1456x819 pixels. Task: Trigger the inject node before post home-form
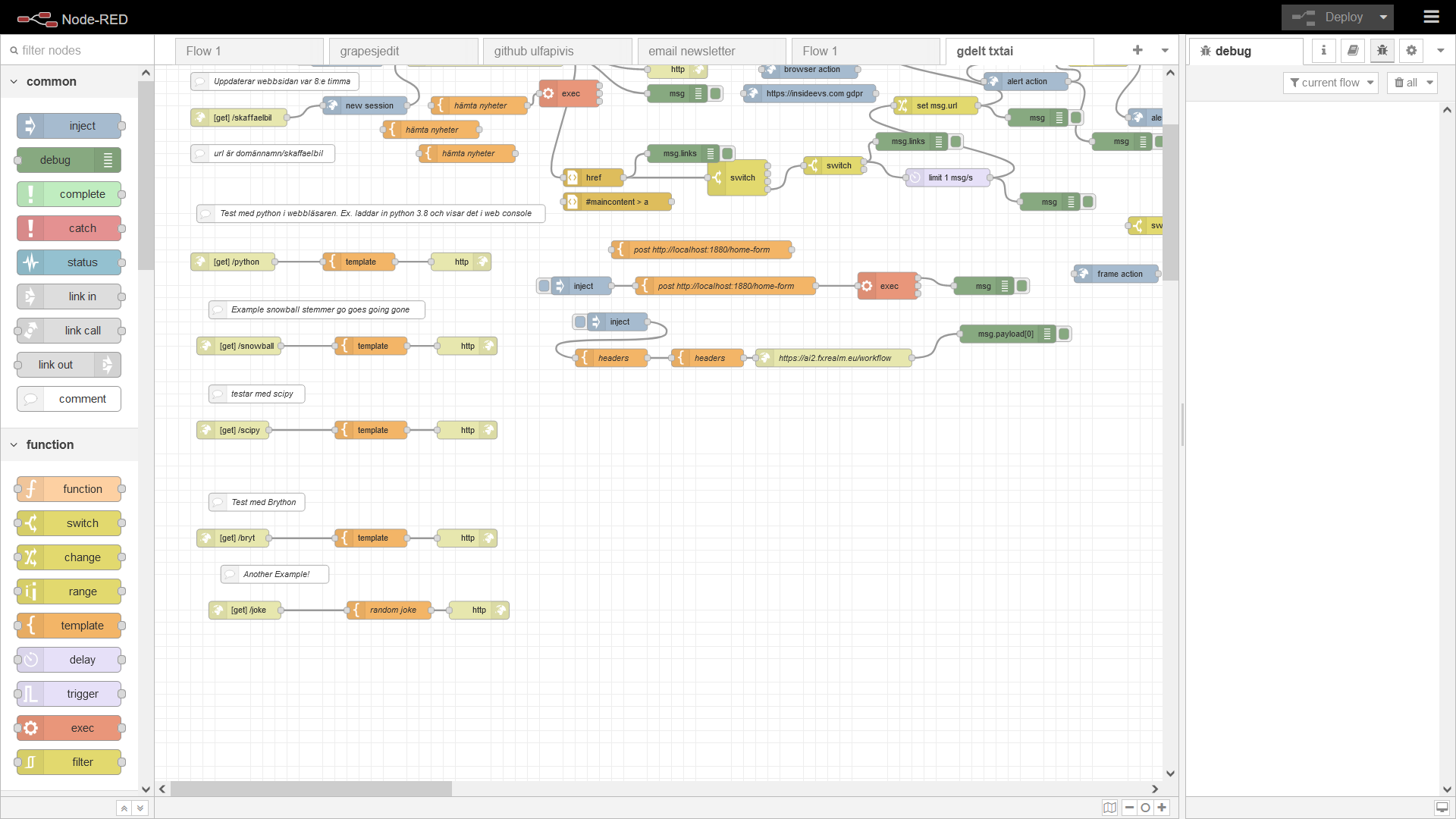click(544, 286)
